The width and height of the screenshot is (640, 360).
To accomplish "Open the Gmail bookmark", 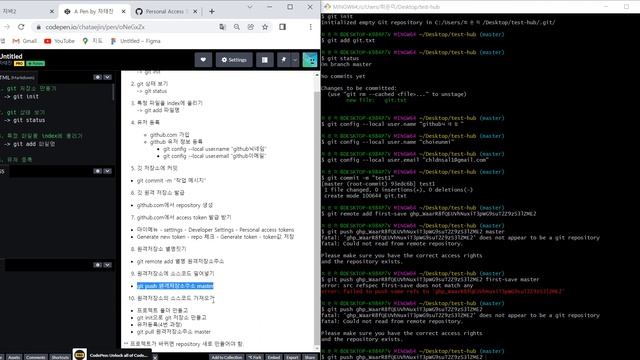I will tap(24, 41).
